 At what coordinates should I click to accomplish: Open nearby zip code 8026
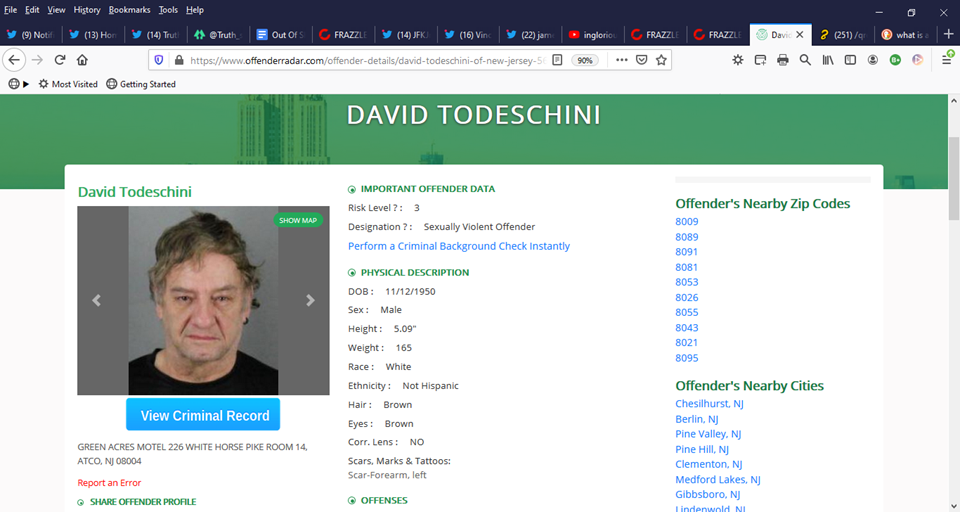pyautogui.click(x=687, y=297)
